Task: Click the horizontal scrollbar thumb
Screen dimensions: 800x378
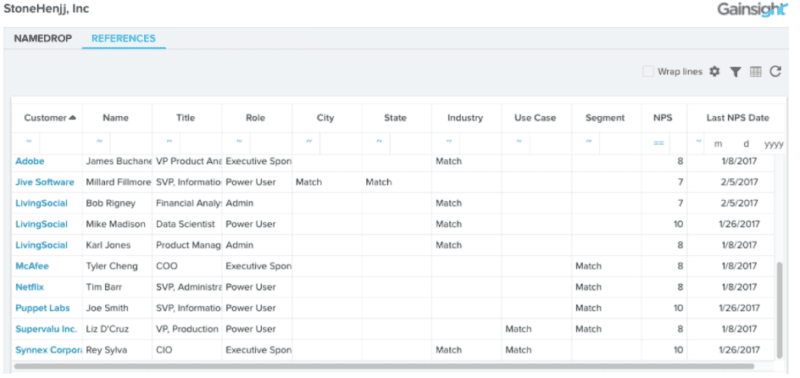Action: click(x=384, y=366)
